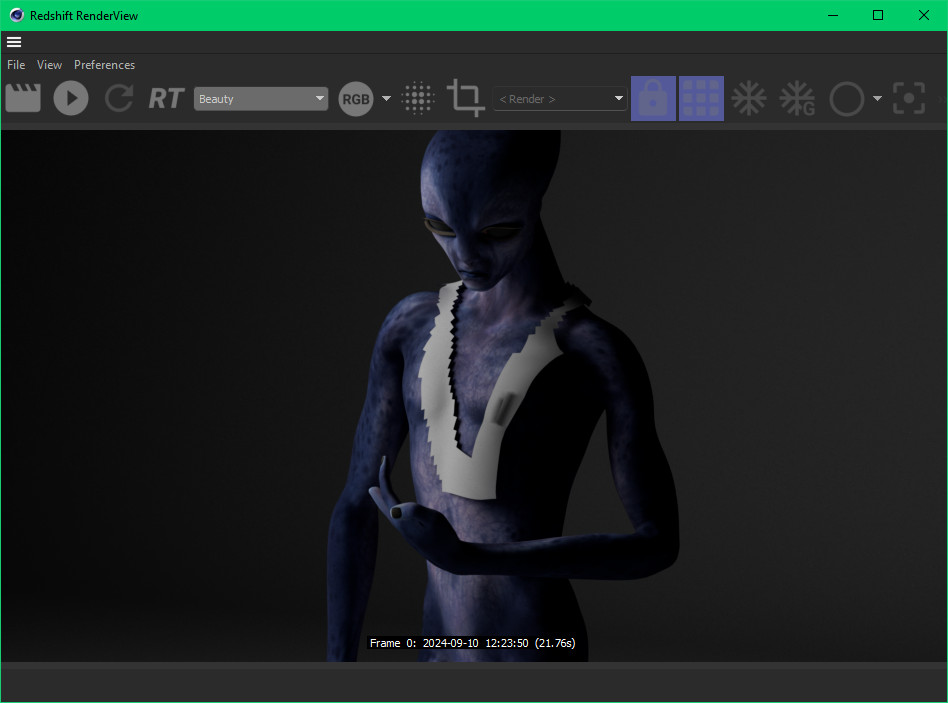Click the rendered alien image

pos(474,396)
